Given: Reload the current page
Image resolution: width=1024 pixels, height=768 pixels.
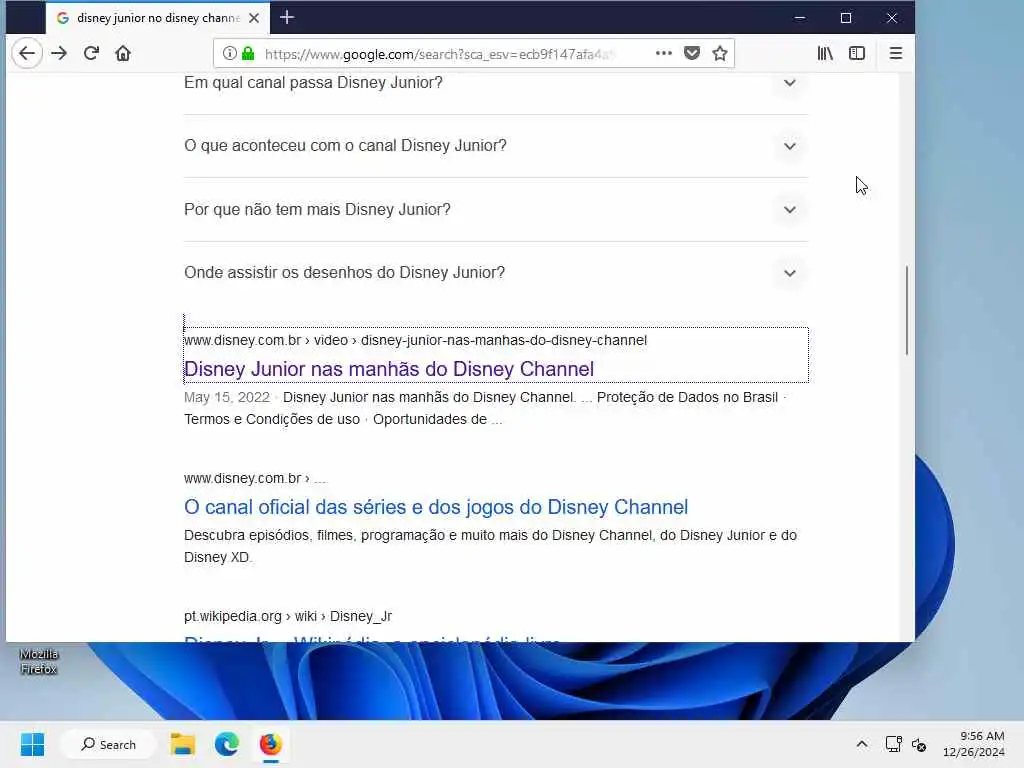Looking at the screenshot, I should [x=91, y=54].
